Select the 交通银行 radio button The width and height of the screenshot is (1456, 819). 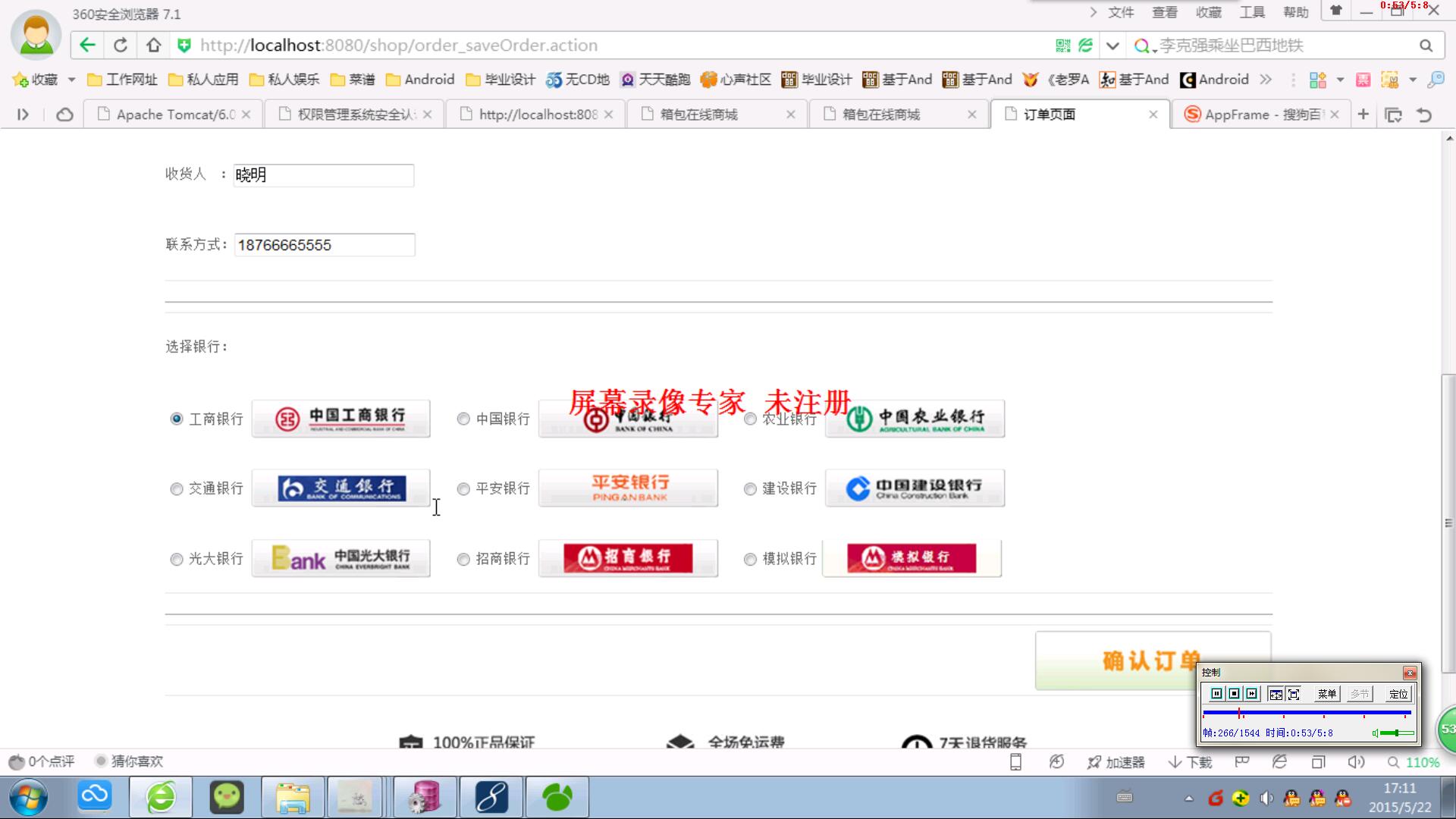tap(177, 489)
